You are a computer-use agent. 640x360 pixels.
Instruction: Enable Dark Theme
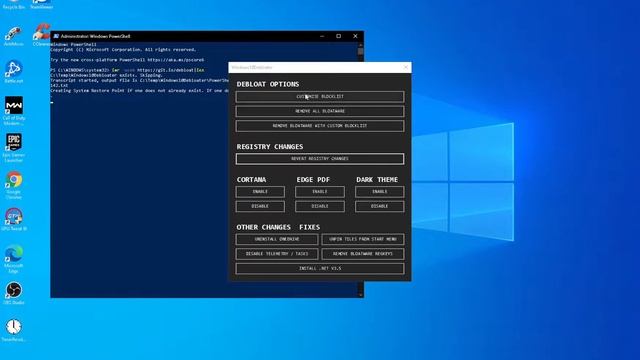380,192
